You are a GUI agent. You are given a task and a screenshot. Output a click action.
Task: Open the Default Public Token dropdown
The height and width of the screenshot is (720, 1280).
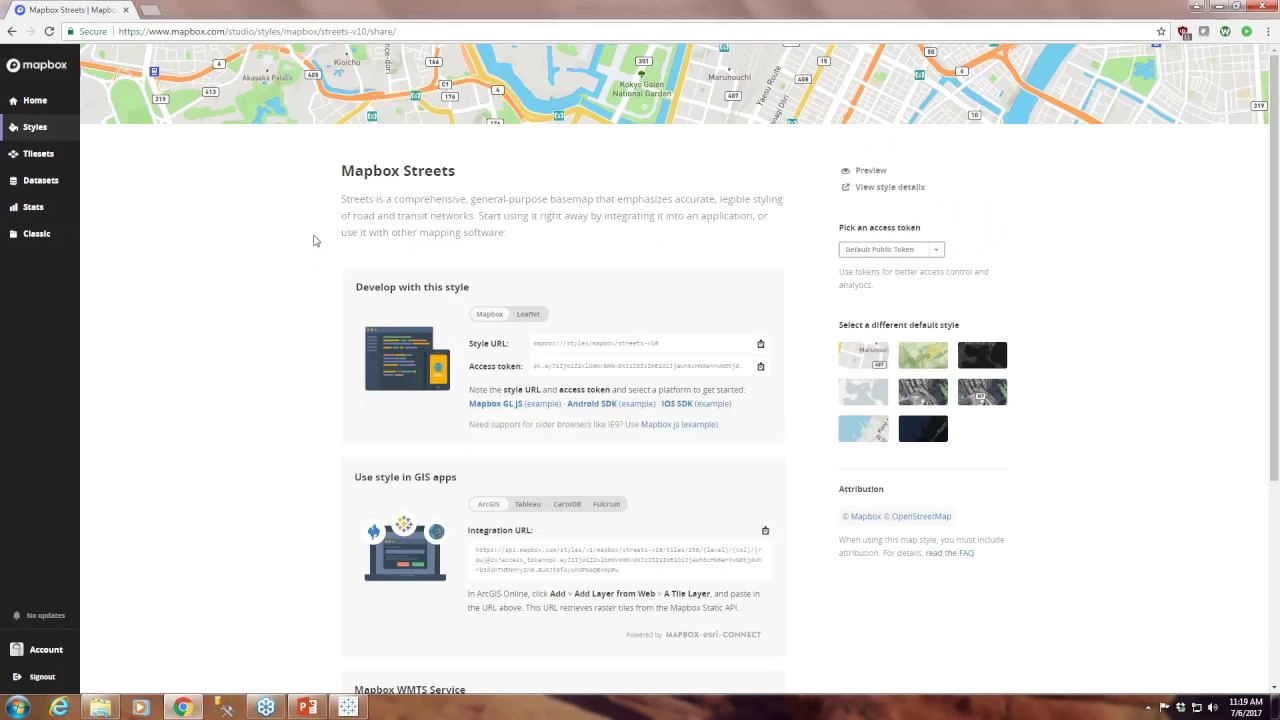point(891,249)
